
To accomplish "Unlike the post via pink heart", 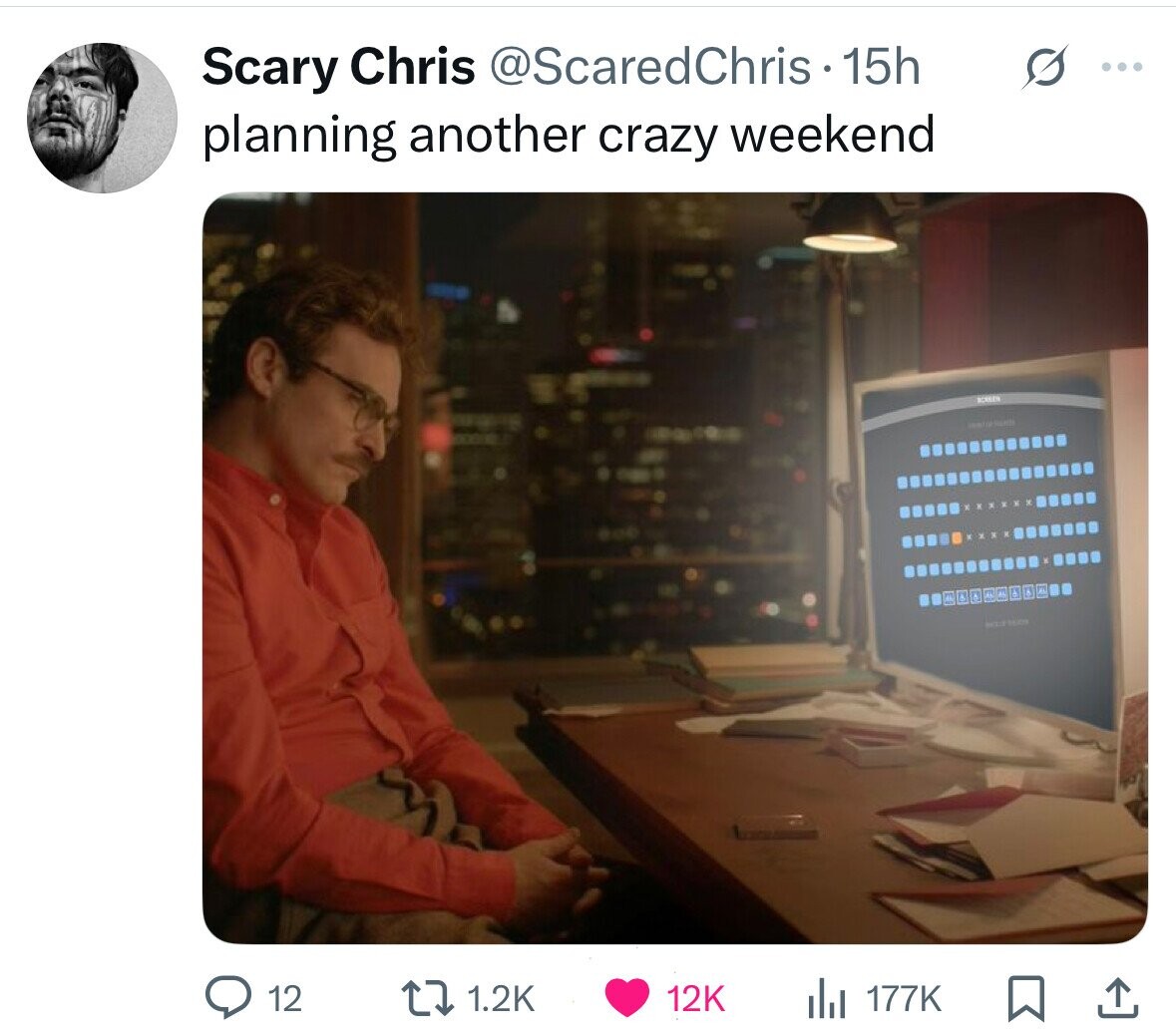I will coord(626,999).
